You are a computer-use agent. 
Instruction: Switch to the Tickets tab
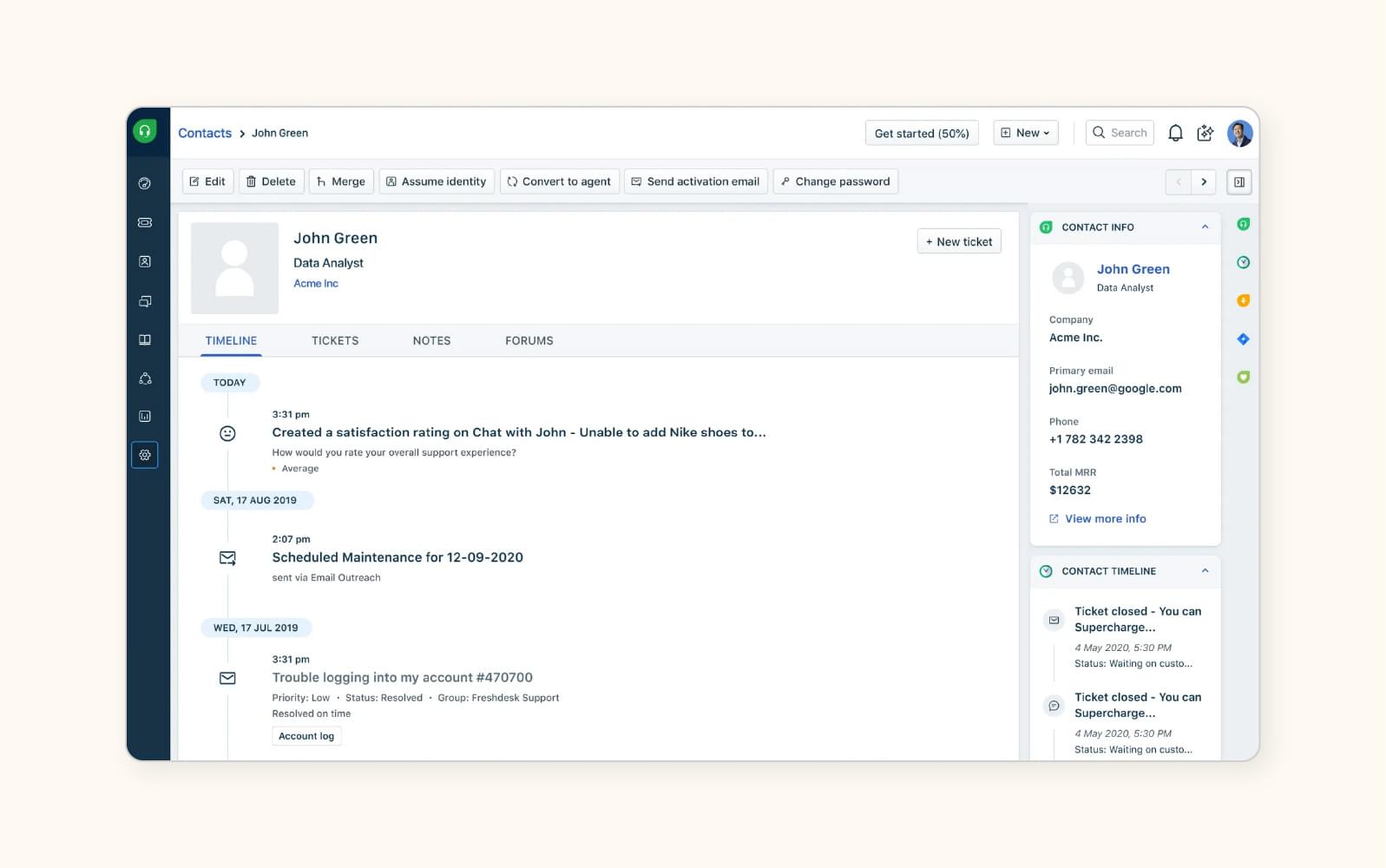[x=335, y=340]
